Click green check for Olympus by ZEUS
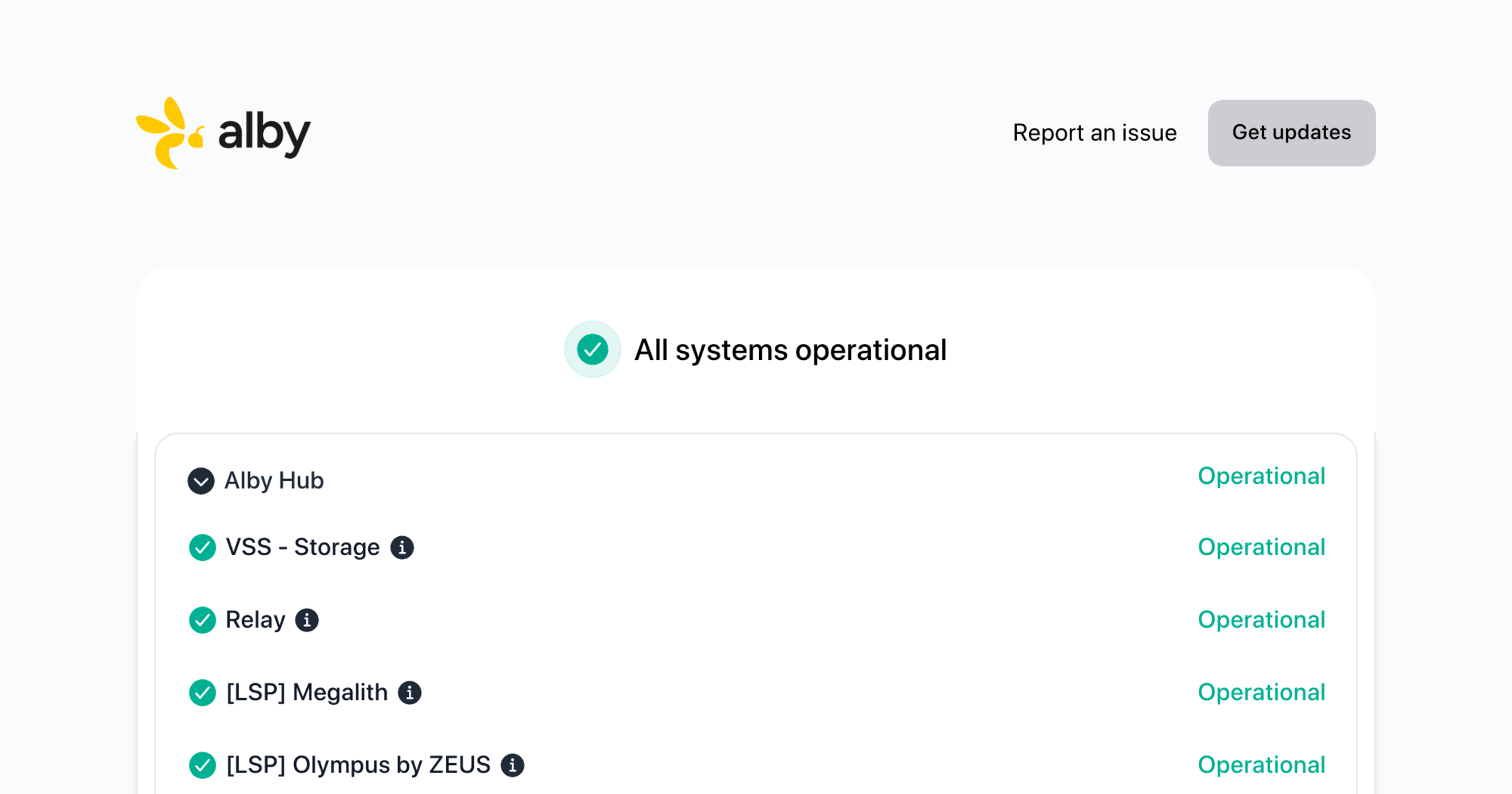The image size is (1512, 794). tap(202, 765)
